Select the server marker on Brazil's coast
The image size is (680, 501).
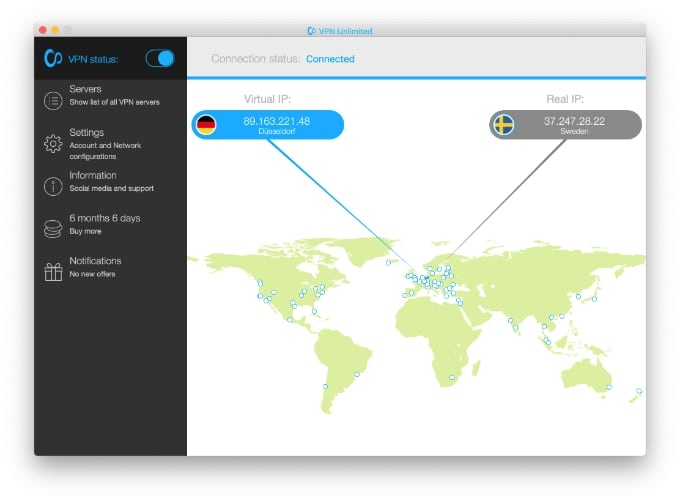click(357, 374)
